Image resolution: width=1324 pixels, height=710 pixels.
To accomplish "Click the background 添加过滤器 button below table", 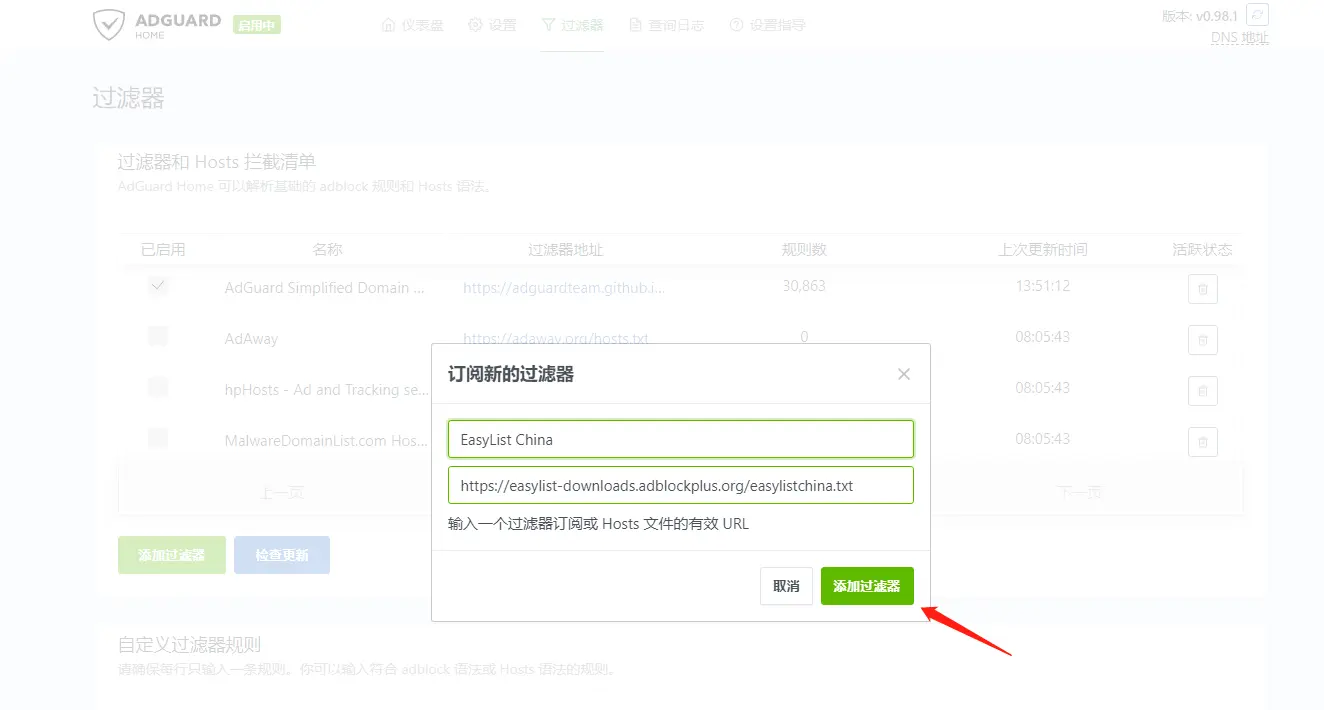I will [172, 555].
